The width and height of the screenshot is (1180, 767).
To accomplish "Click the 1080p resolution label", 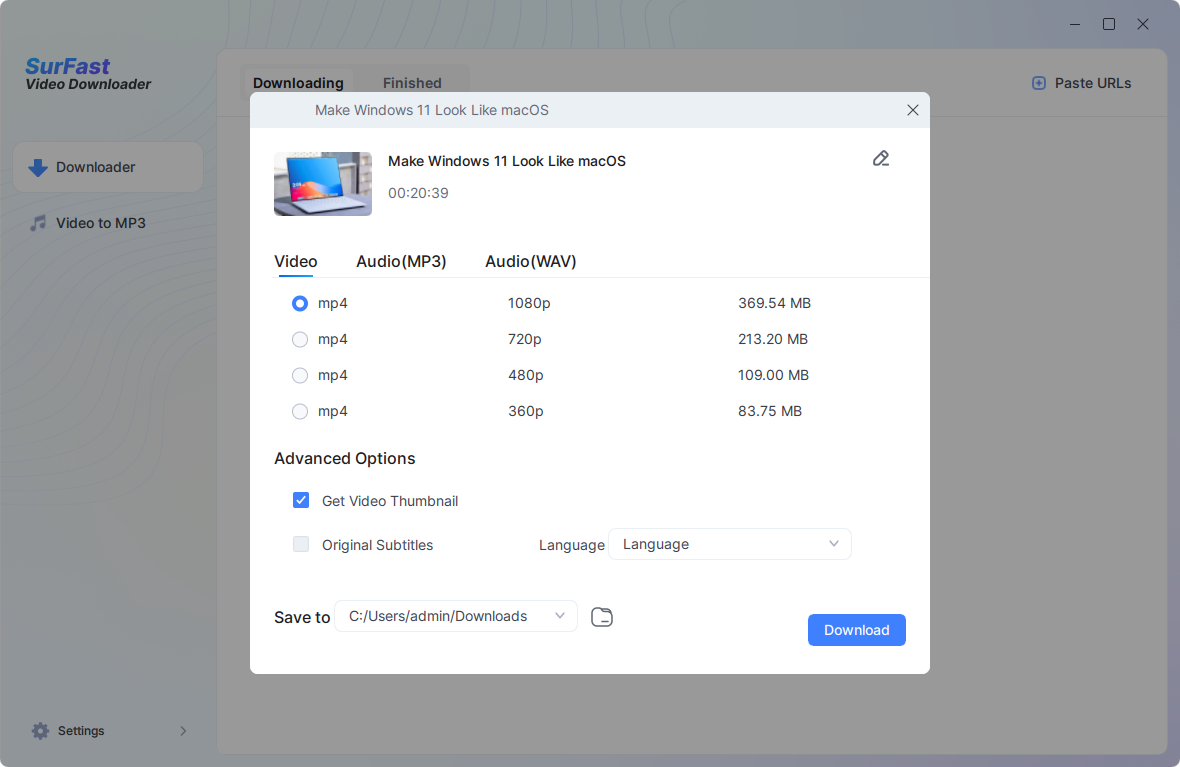I will [x=529, y=303].
